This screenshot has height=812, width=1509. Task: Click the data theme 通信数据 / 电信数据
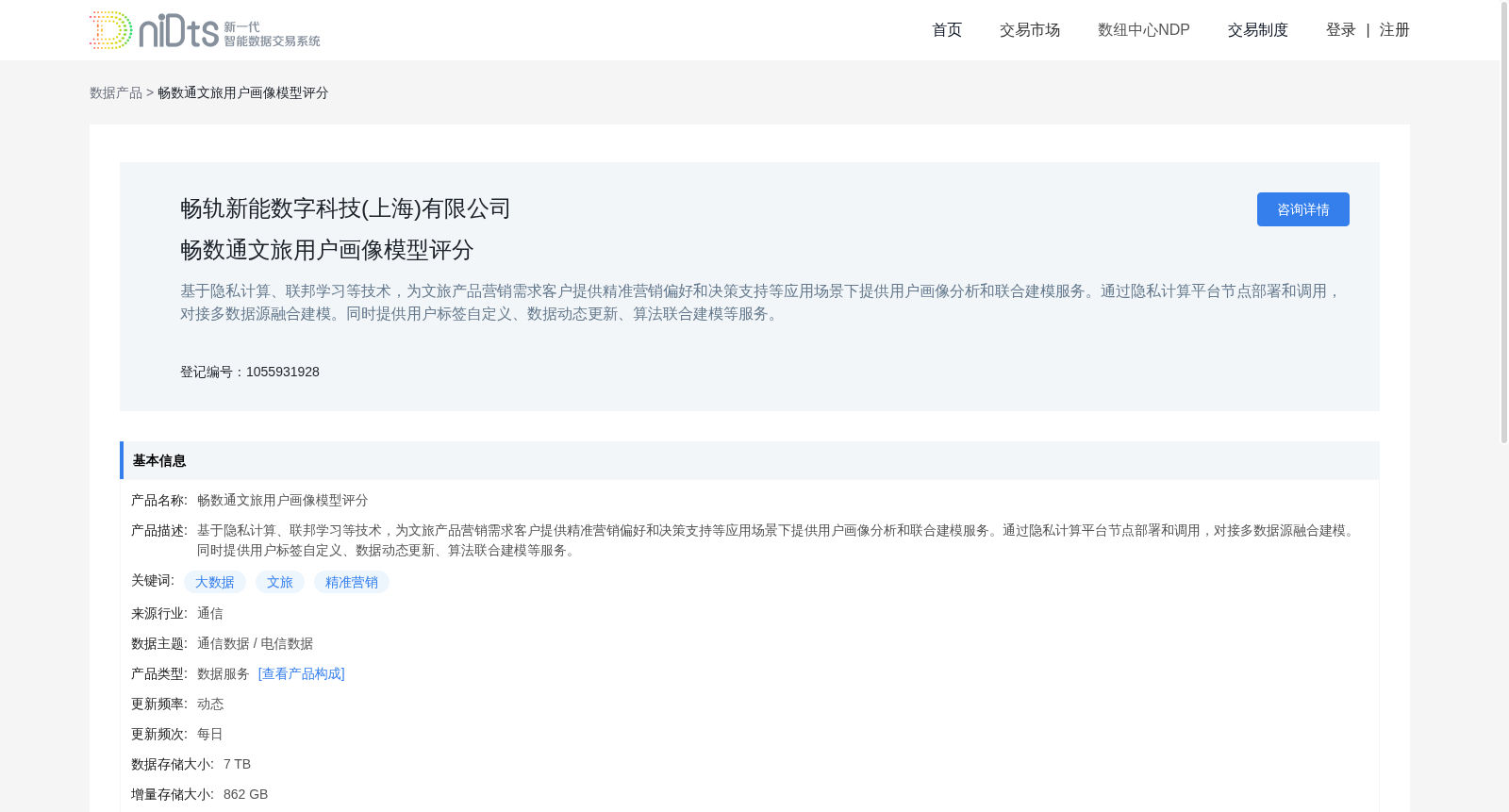[x=256, y=643]
